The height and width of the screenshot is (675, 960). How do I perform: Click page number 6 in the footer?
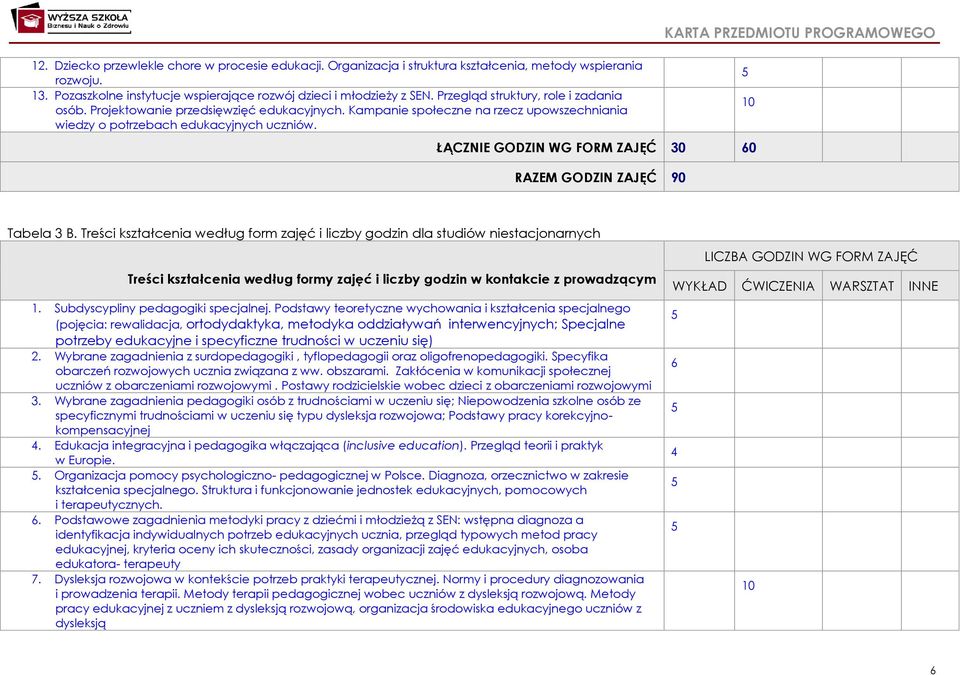[933, 670]
